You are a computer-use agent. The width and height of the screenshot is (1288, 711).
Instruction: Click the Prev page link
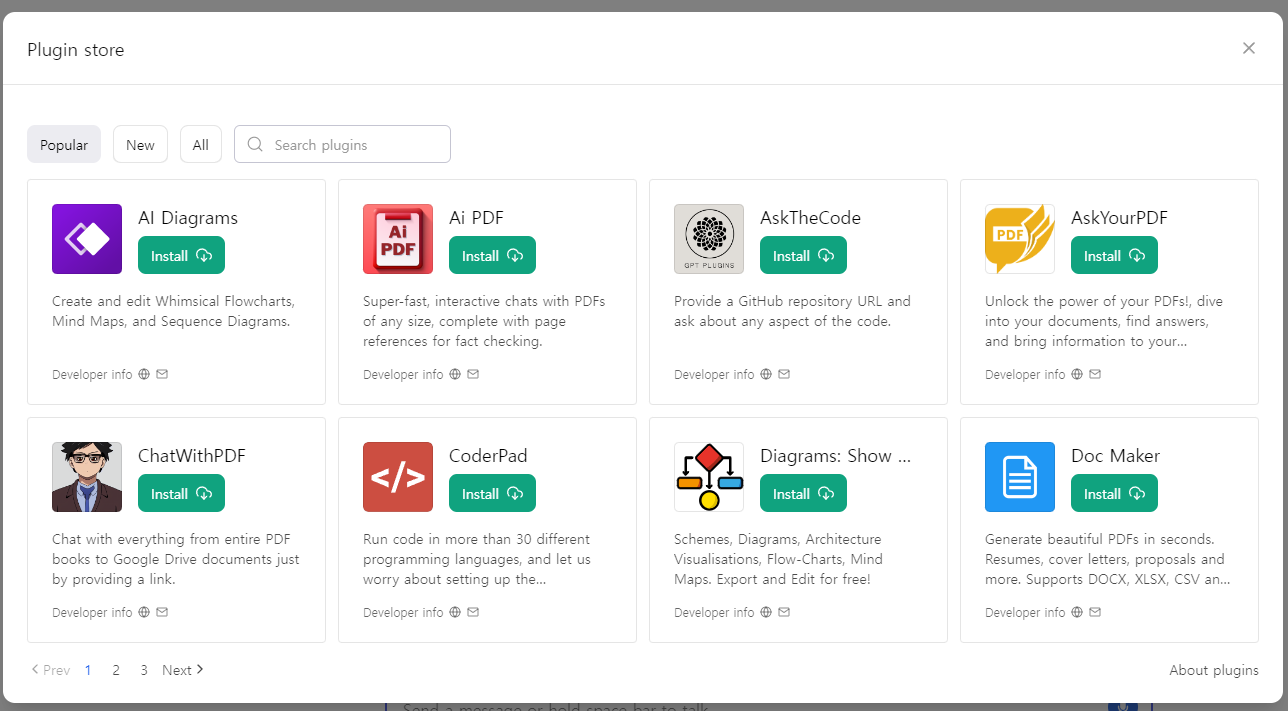click(x=51, y=670)
